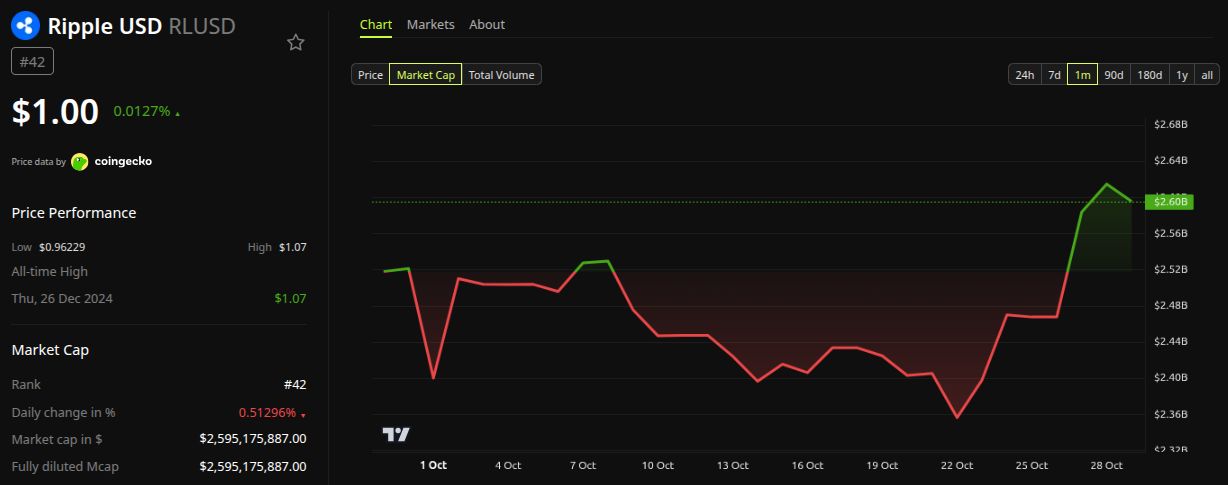Click the $2.52B y-axis label
This screenshot has height=485, width=1228.
pyautogui.click(x=1170, y=269)
